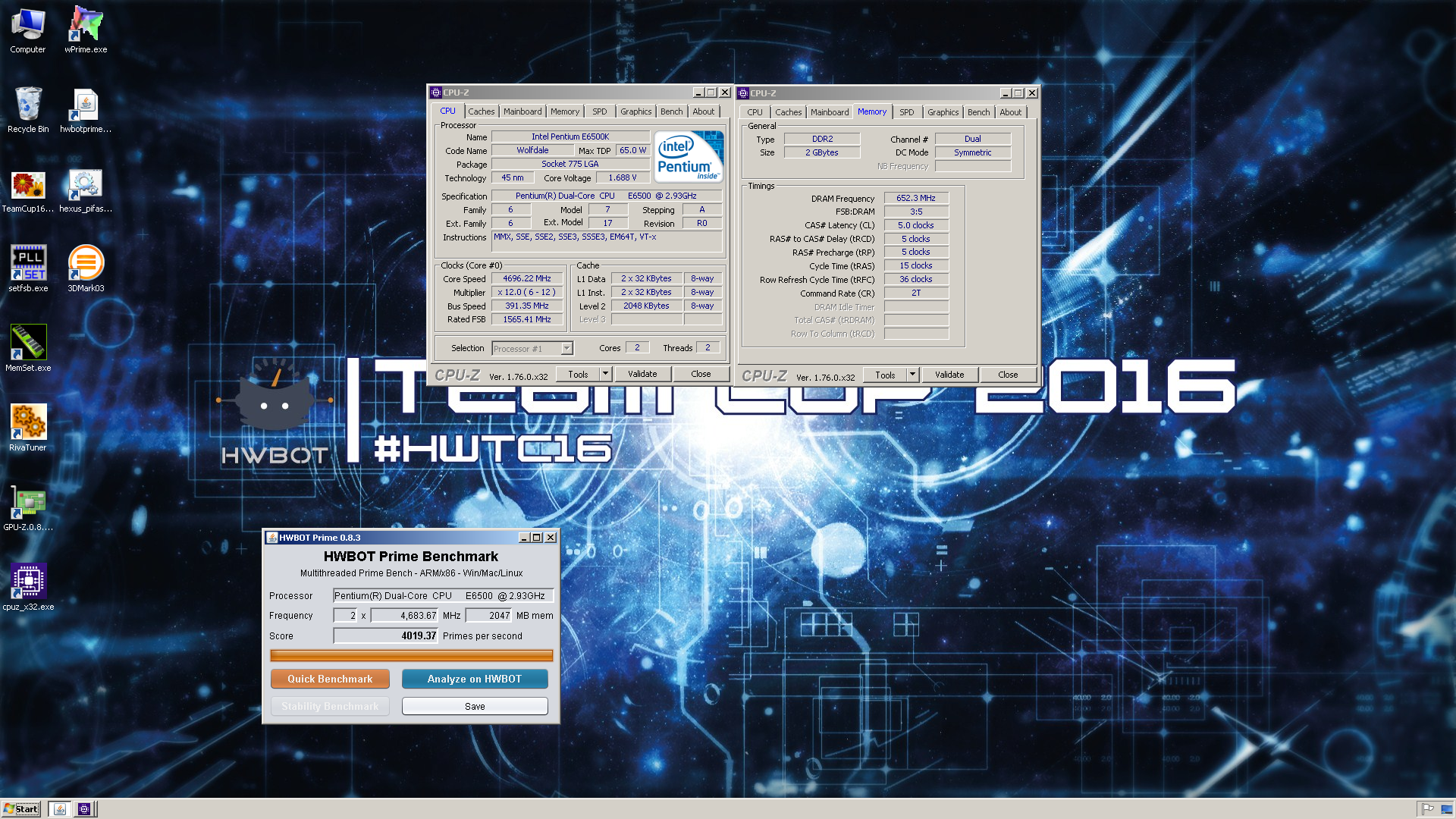
Task: Click Validate in right CPU-Z window
Action: click(x=949, y=375)
